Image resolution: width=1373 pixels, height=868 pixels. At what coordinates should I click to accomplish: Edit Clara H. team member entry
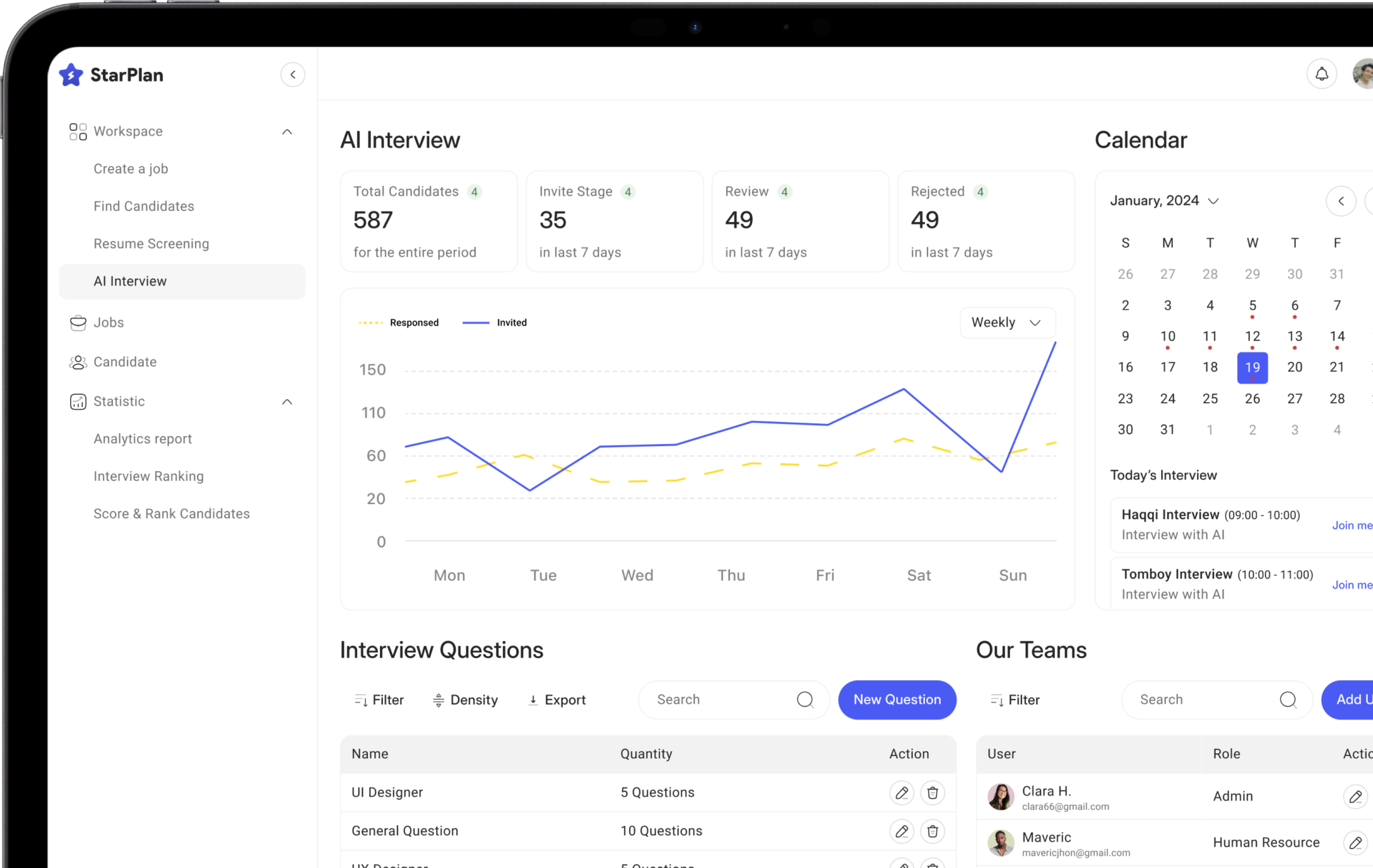coord(1355,797)
